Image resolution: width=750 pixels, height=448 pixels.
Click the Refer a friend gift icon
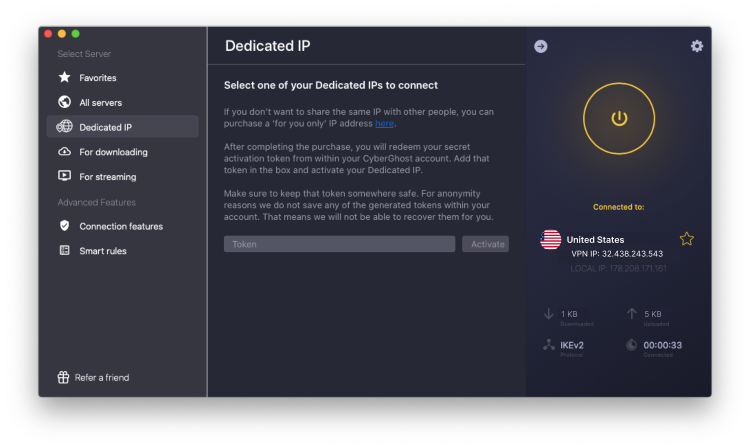[63, 377]
